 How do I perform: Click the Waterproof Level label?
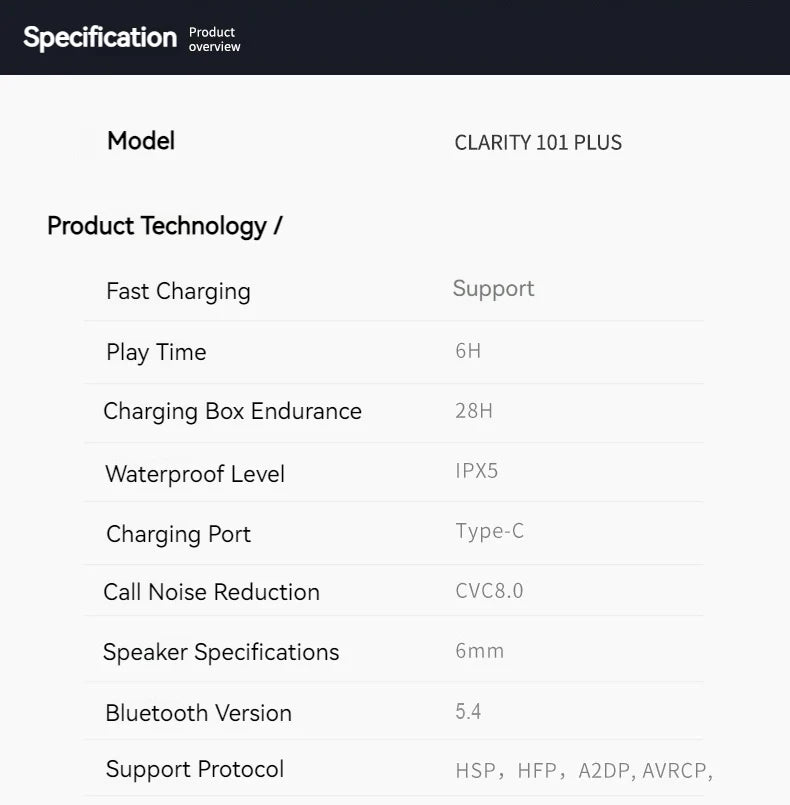tap(195, 474)
